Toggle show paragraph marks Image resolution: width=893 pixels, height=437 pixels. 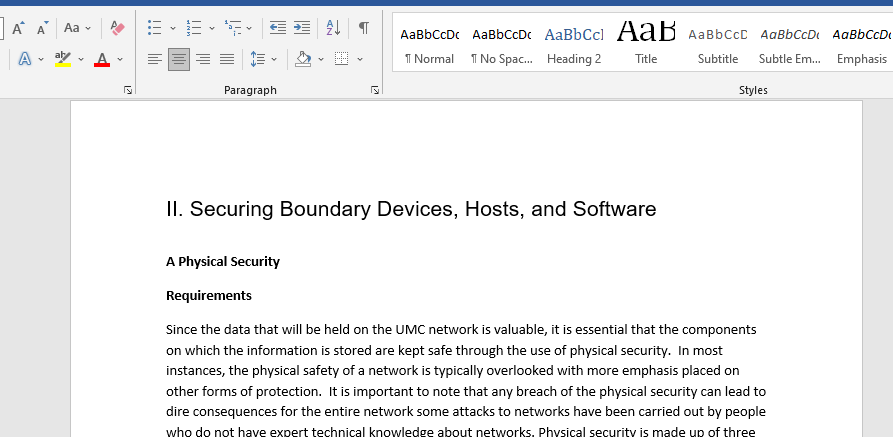click(x=363, y=27)
